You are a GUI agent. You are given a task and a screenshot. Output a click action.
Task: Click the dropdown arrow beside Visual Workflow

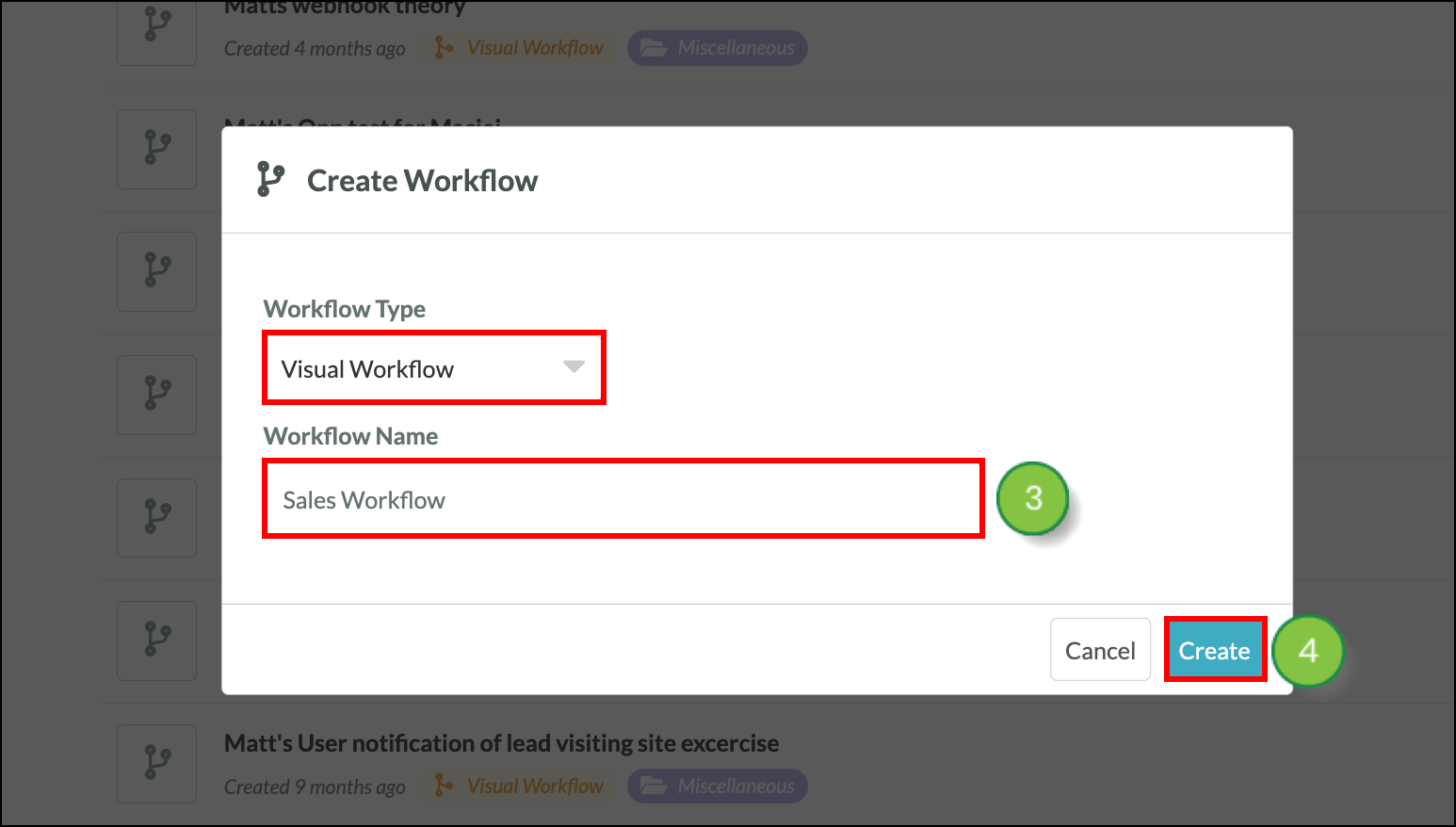tap(574, 366)
